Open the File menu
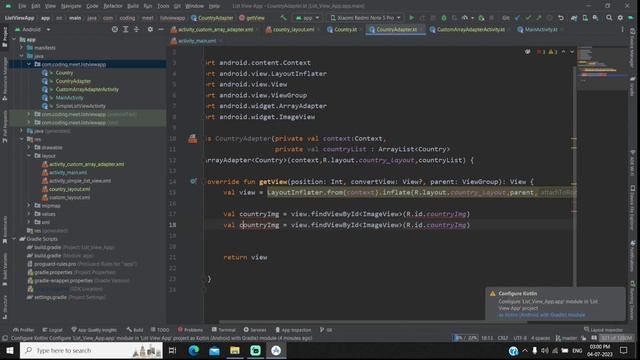The width and height of the screenshot is (640, 360). click(22, 6)
